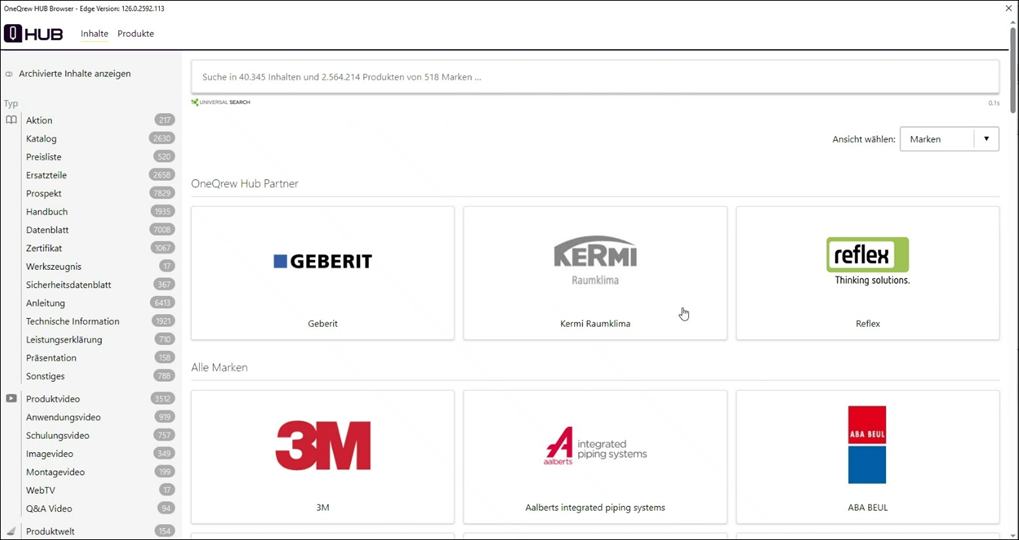1019x540 pixels.
Task: Select the Ersatzteile filter
Action: point(46,175)
